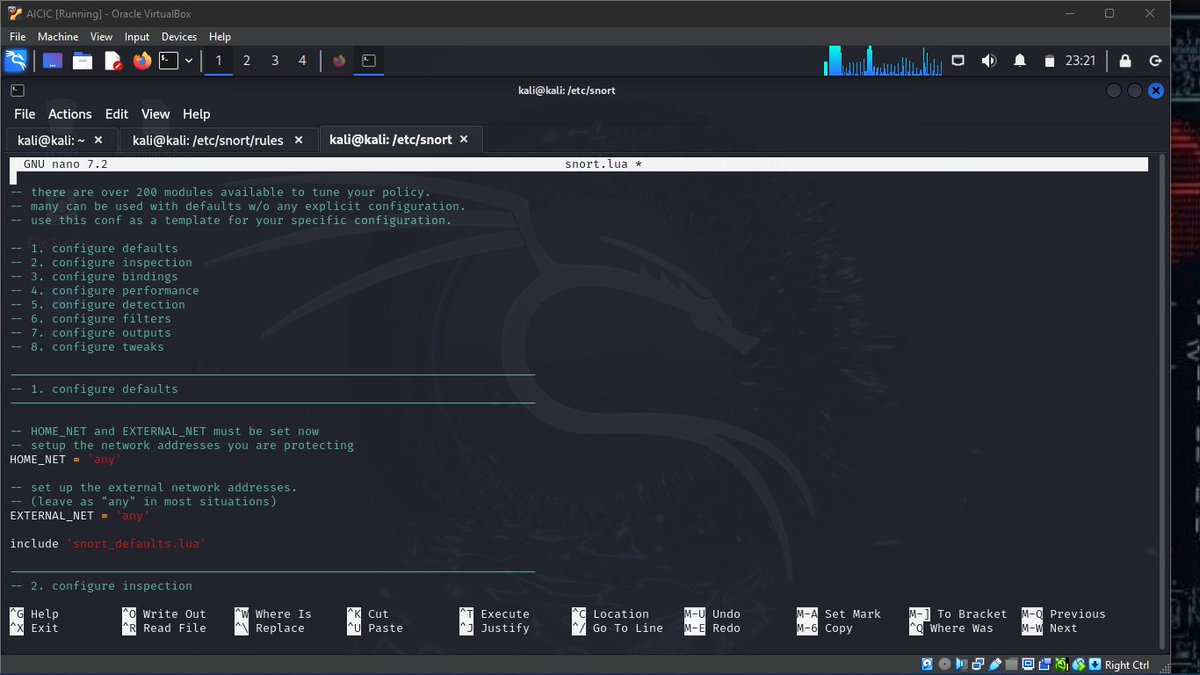Click the VirtualBox network adapters icon
Image resolution: width=1200 pixels, height=675 pixels.
click(x=978, y=665)
